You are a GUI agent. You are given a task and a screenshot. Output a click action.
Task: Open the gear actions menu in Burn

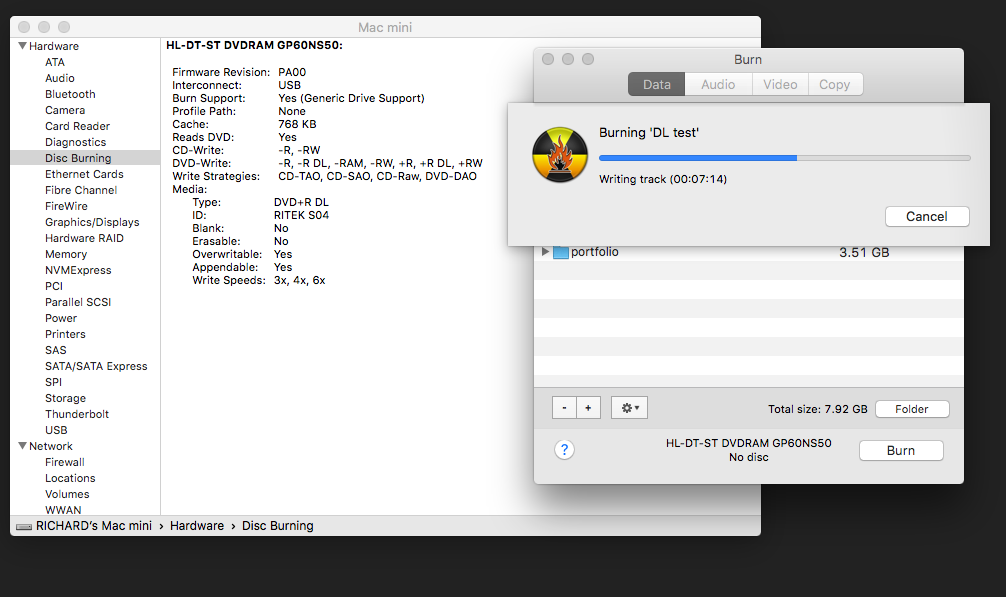click(629, 408)
